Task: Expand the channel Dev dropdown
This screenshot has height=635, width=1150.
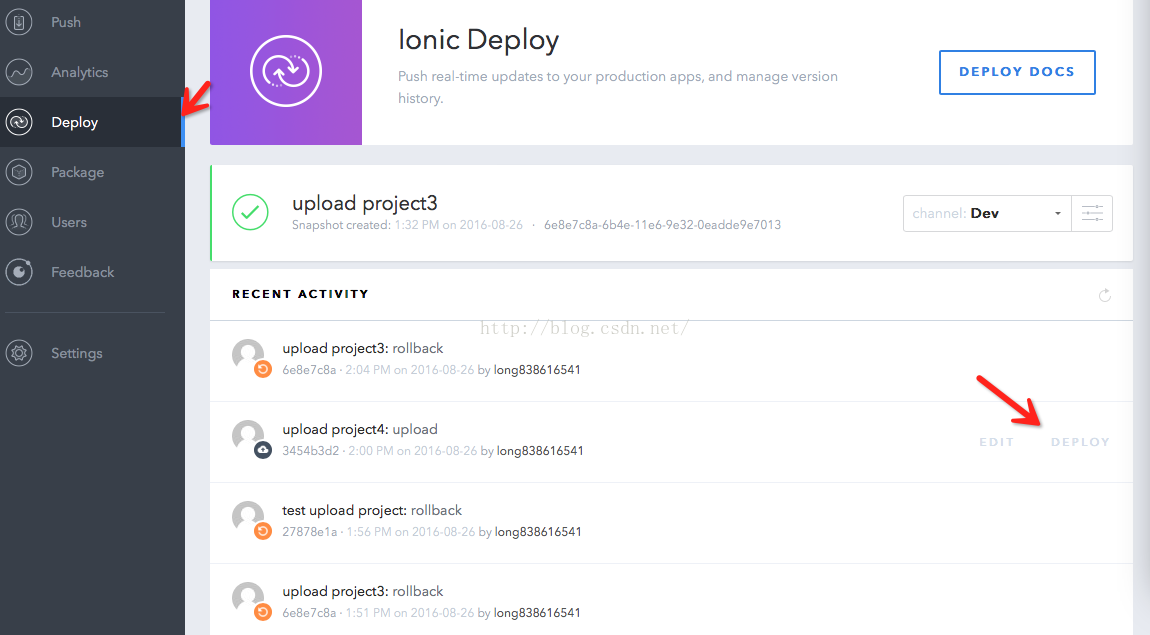Action: click(x=987, y=213)
